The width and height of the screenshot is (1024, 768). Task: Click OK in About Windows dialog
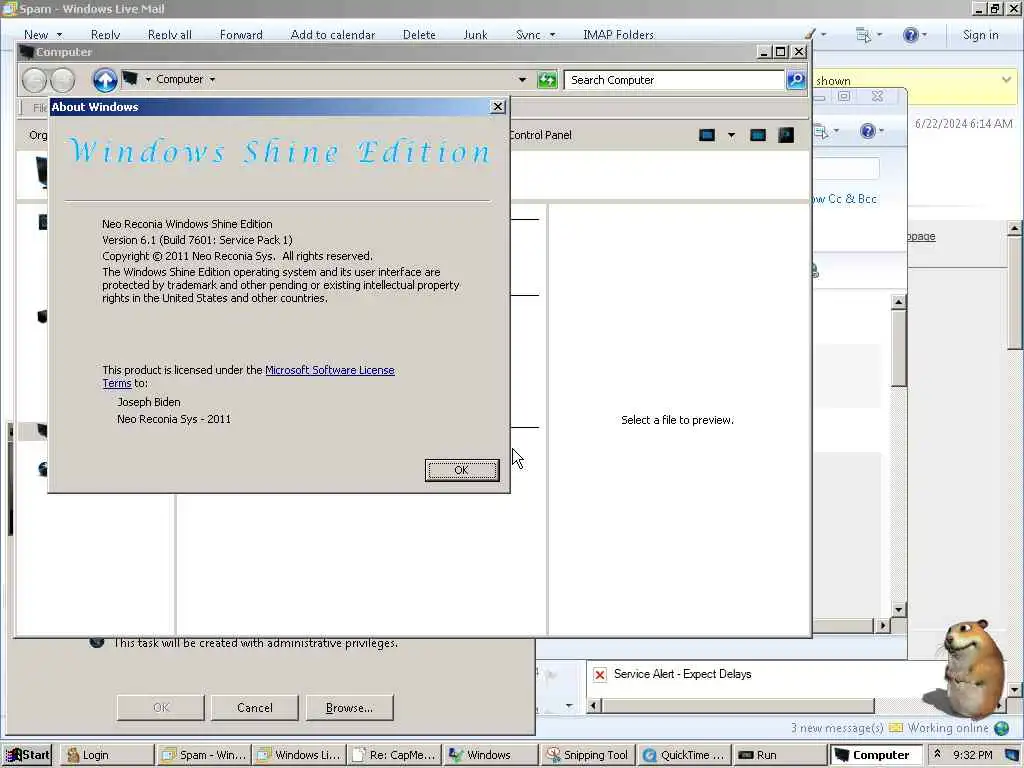[x=462, y=470]
